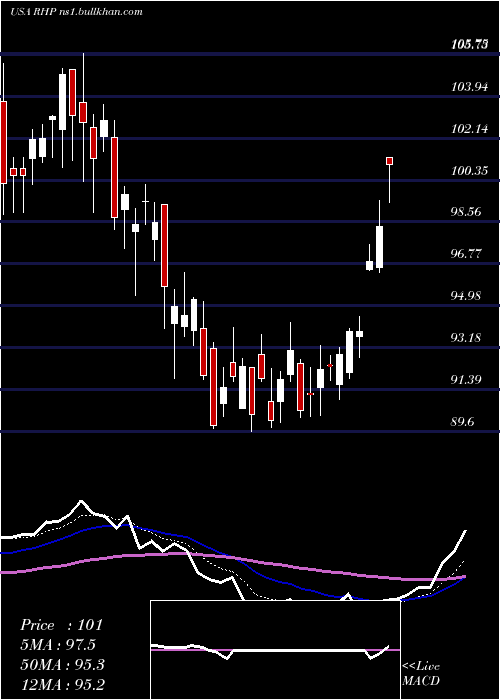Click the 93.18 price axis label

click(466, 338)
